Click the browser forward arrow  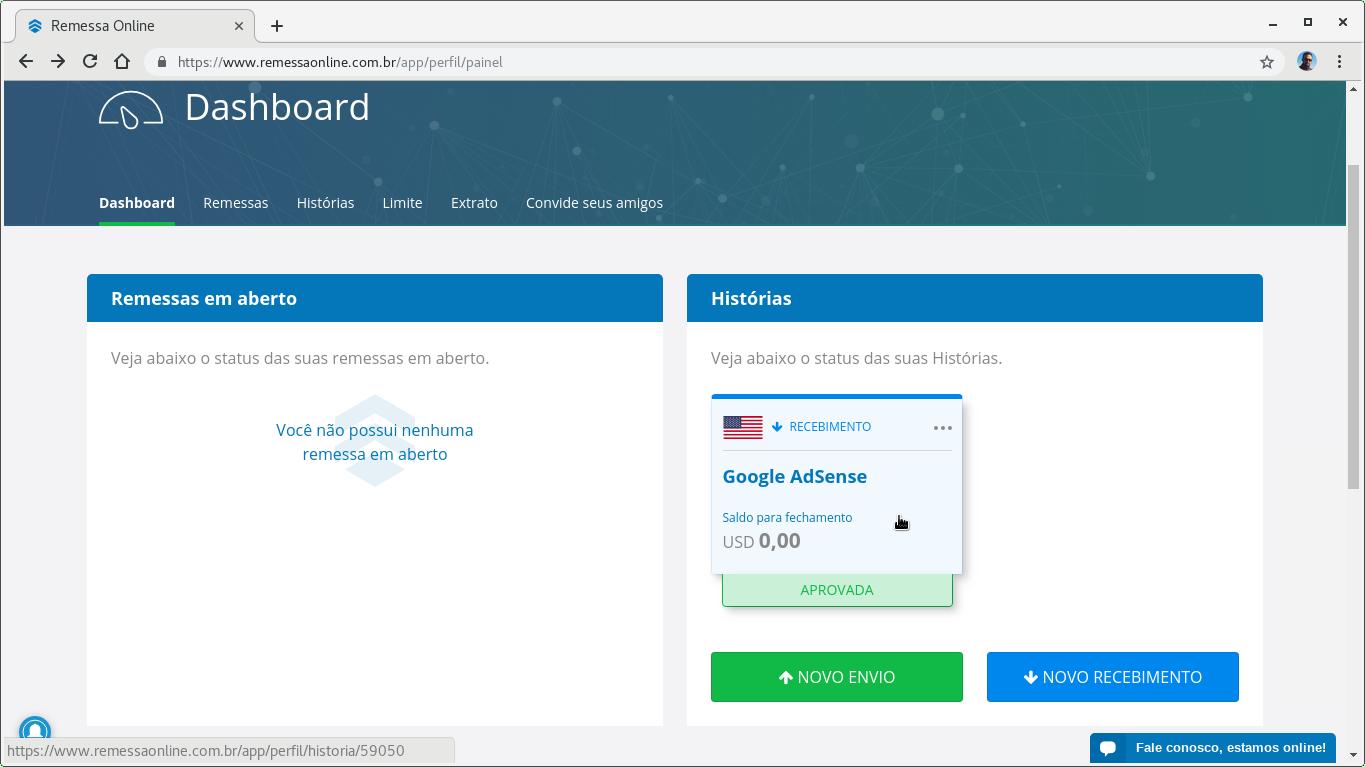coord(58,61)
